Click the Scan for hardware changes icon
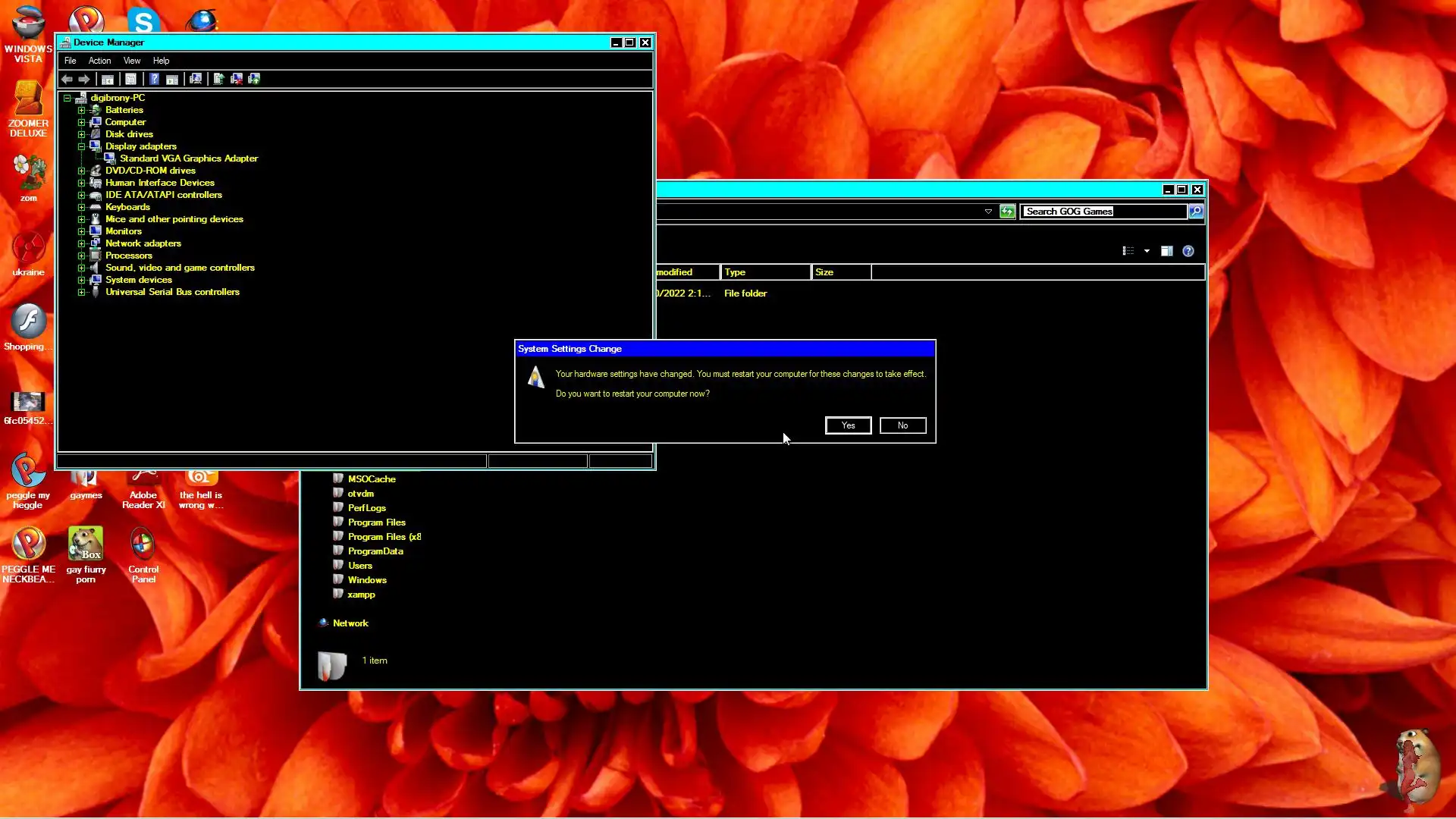 point(196,79)
